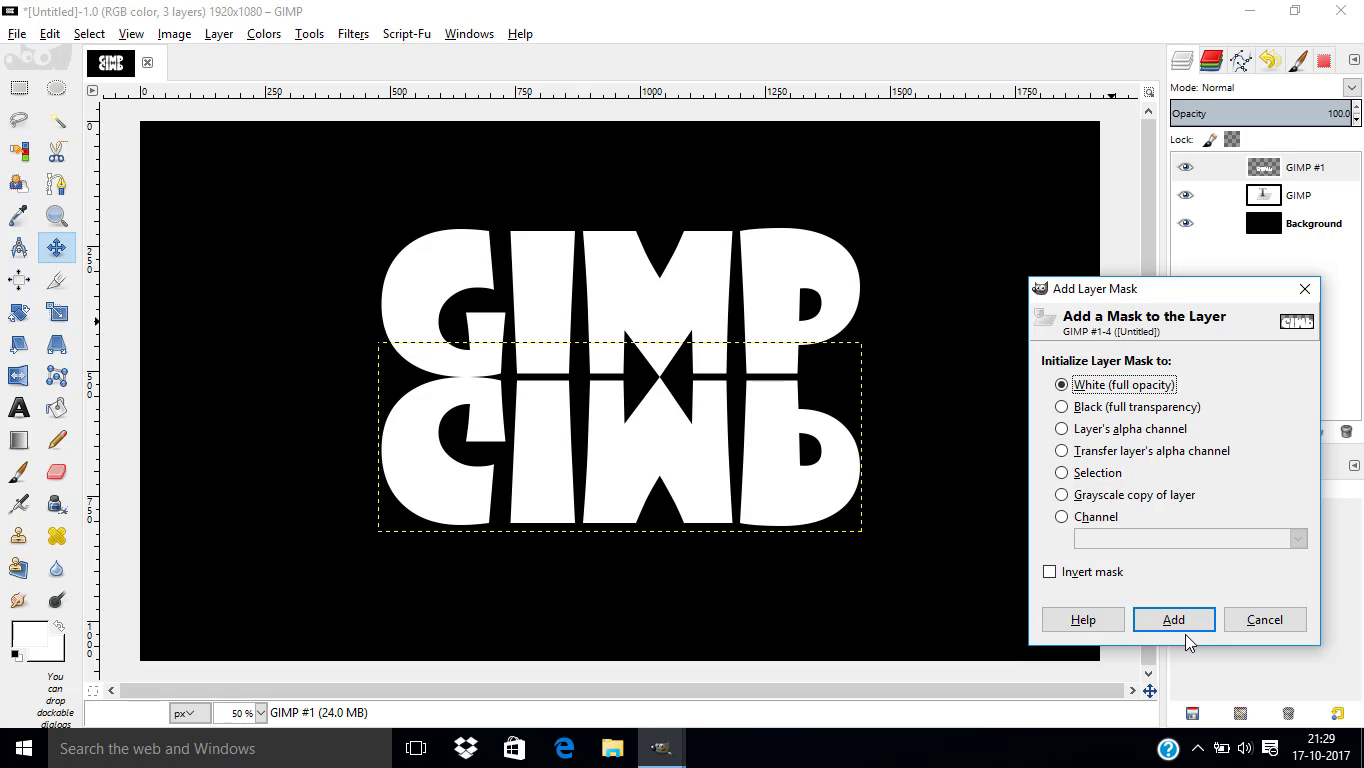Hide the GIMP #1 layer
1364x768 pixels.
click(1185, 167)
